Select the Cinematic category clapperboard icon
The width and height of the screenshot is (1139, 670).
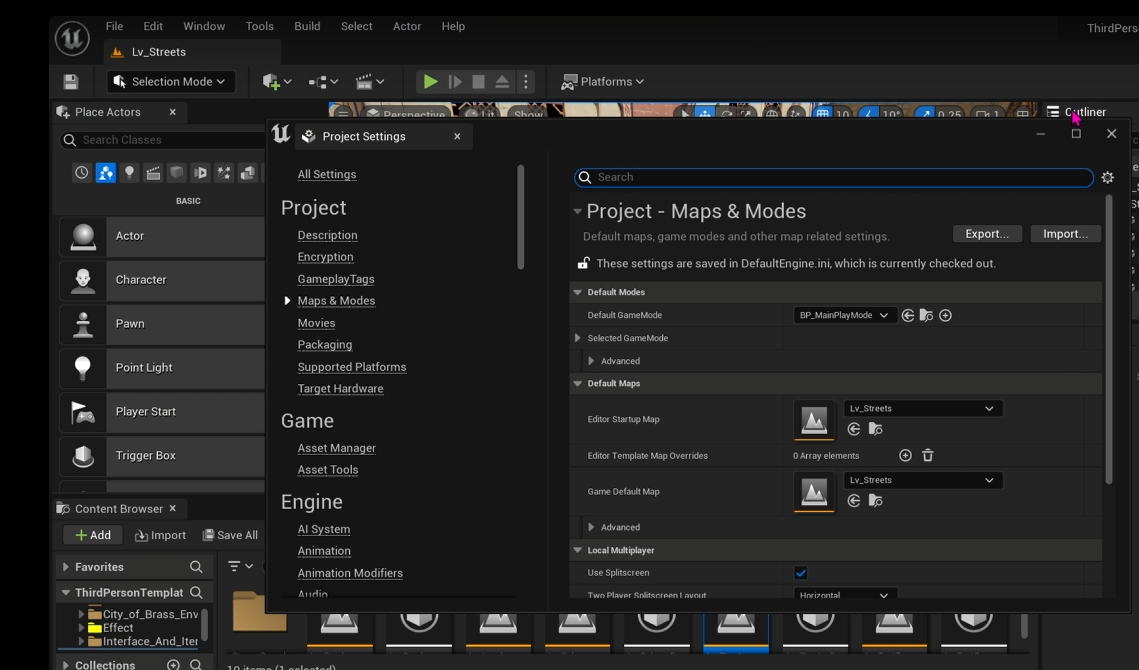pos(153,172)
